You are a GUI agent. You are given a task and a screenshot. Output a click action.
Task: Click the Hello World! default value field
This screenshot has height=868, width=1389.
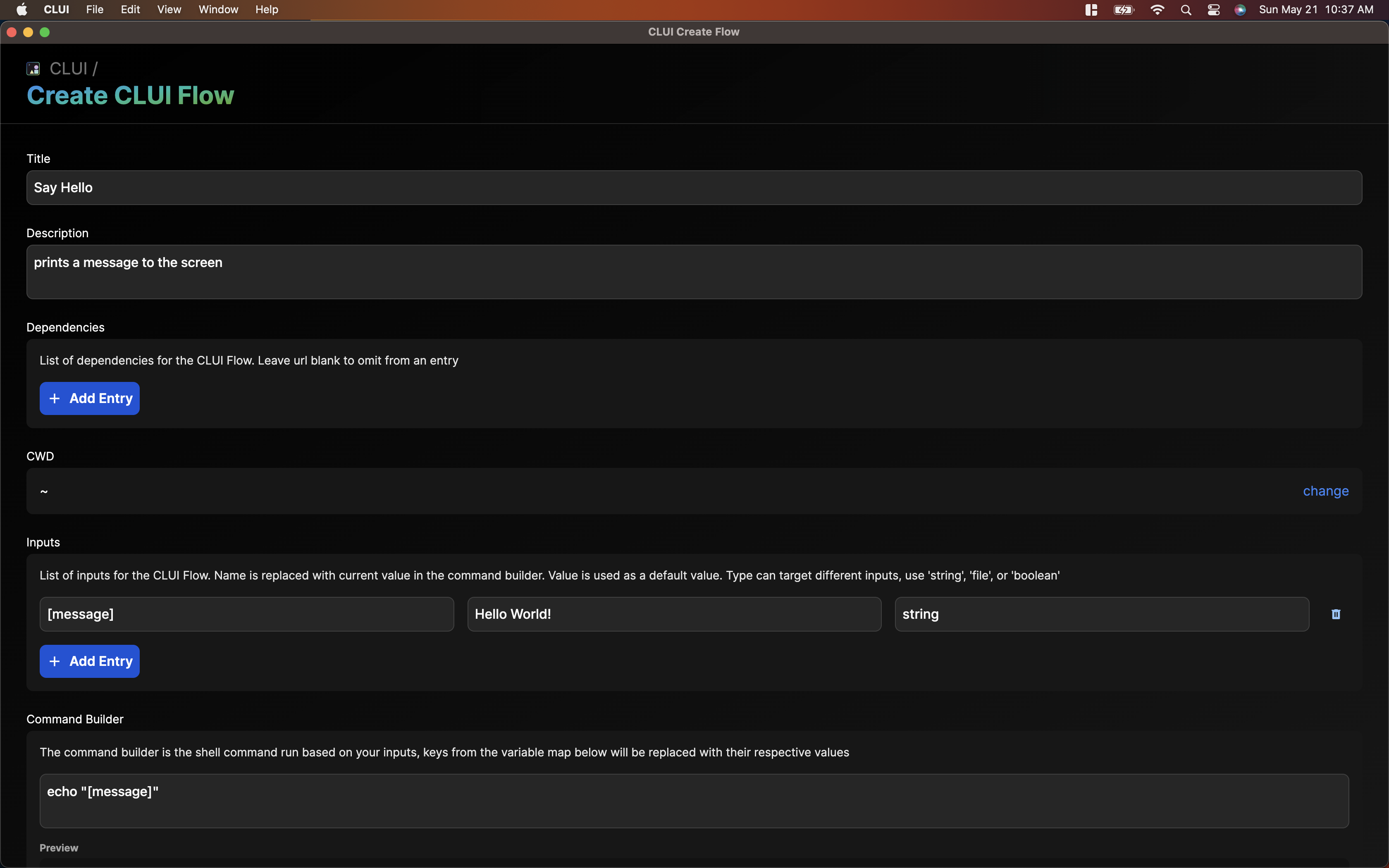coord(674,614)
